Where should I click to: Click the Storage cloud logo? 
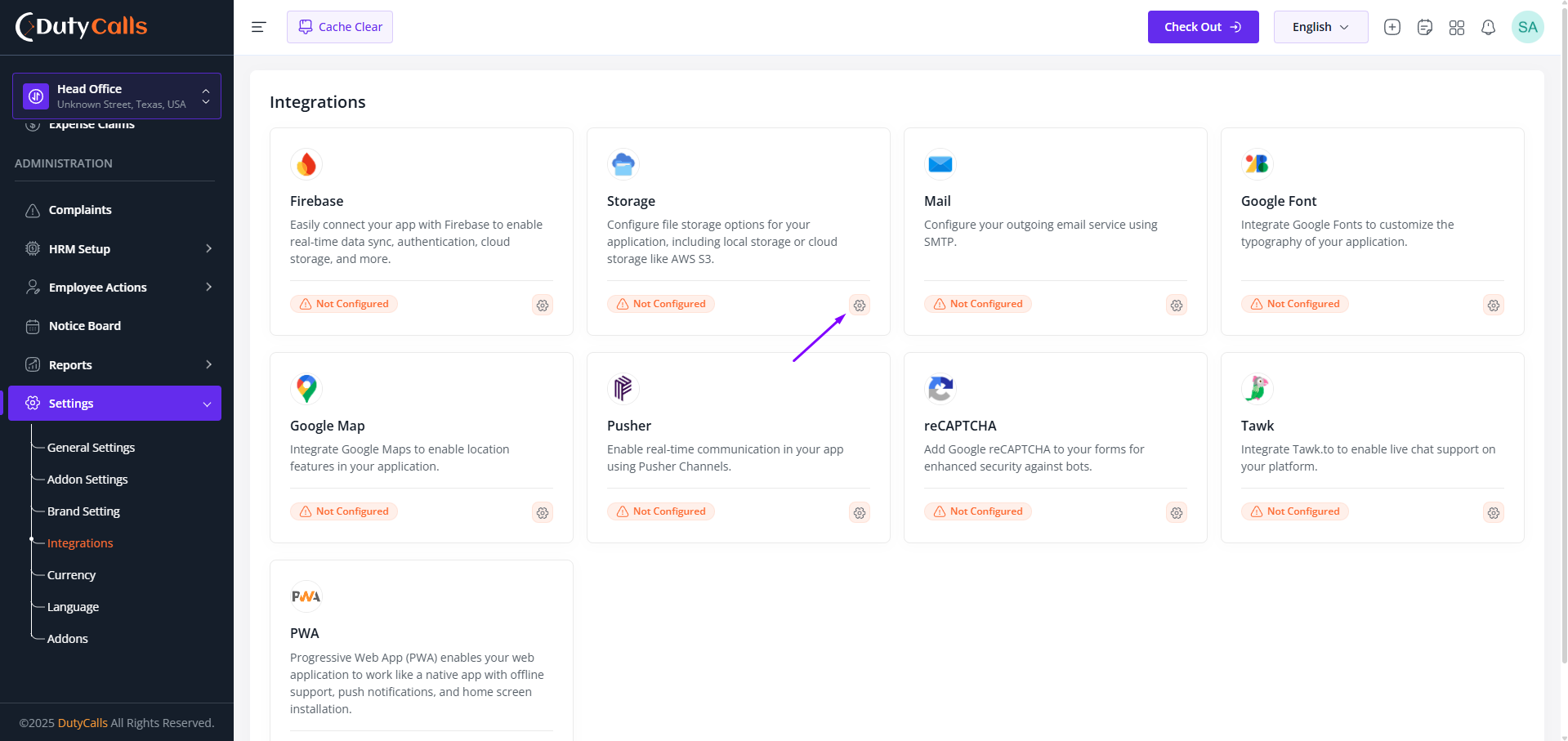tap(623, 164)
